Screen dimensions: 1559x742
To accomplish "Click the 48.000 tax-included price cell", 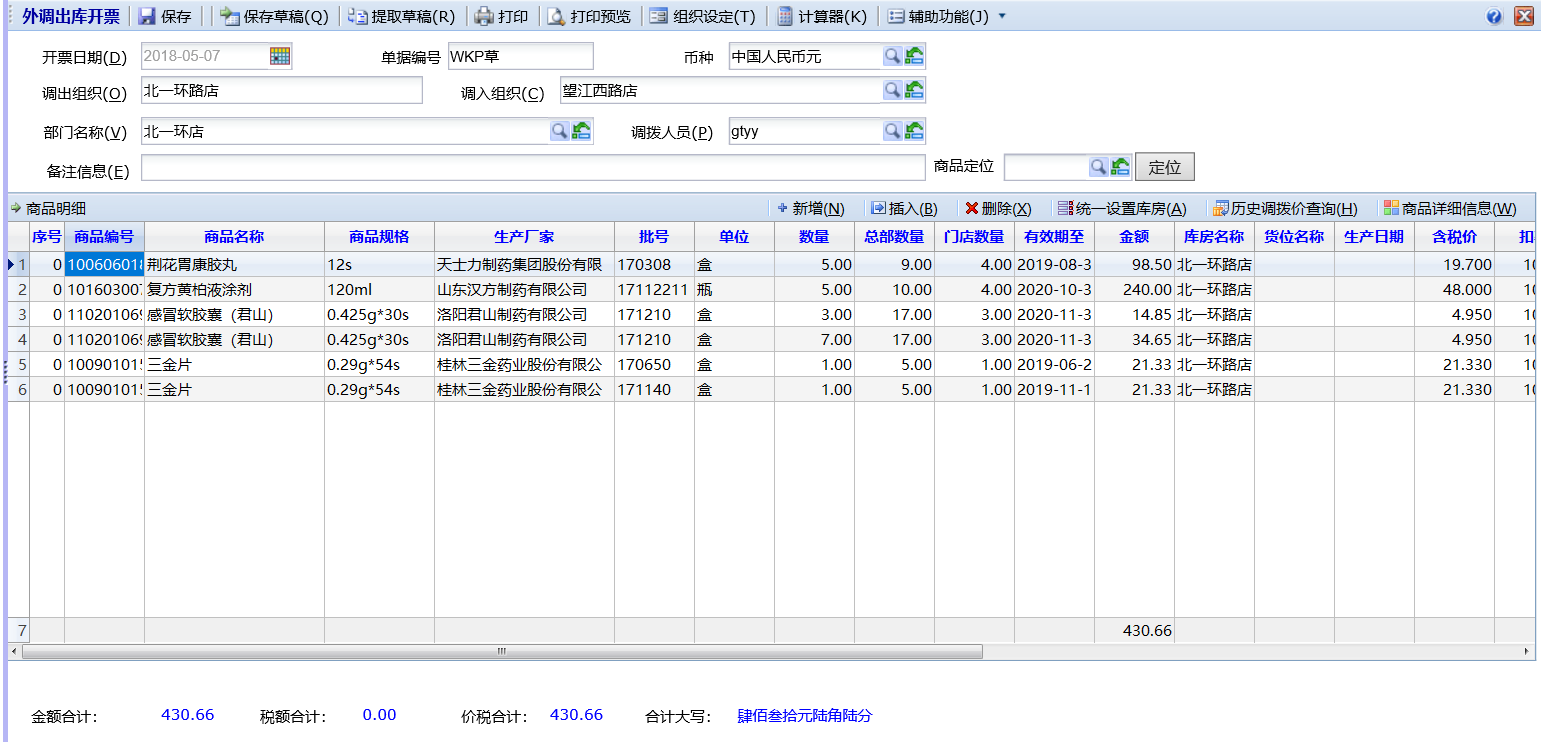I will click(1454, 289).
